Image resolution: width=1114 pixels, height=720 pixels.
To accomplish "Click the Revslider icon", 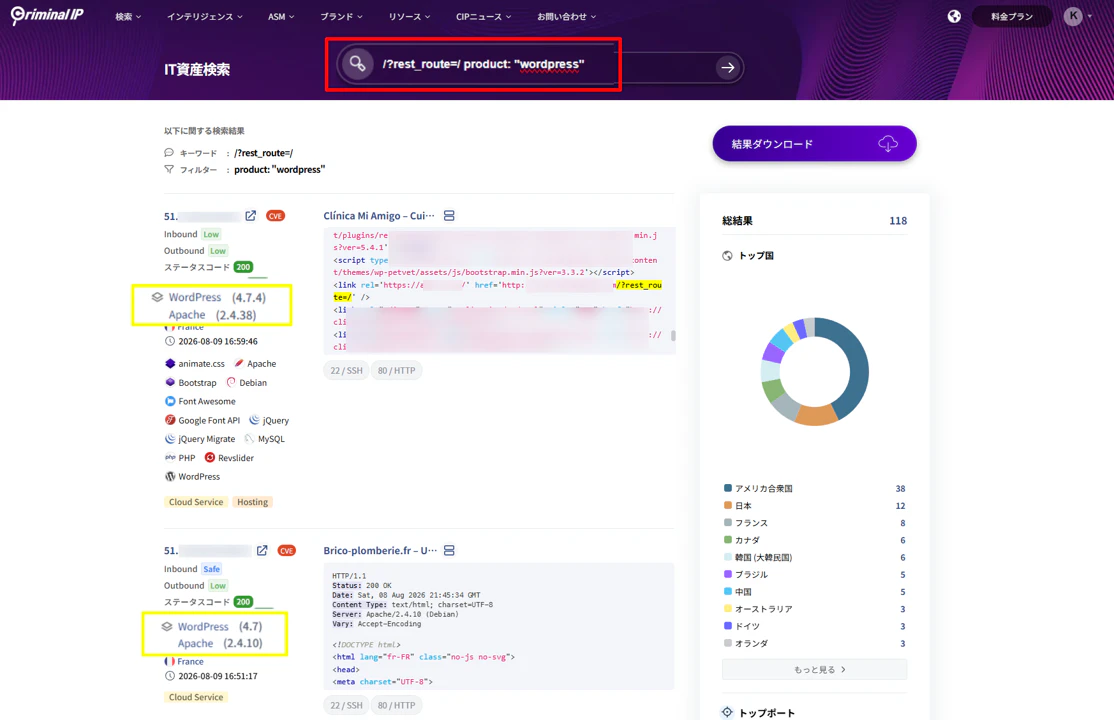I will point(210,458).
